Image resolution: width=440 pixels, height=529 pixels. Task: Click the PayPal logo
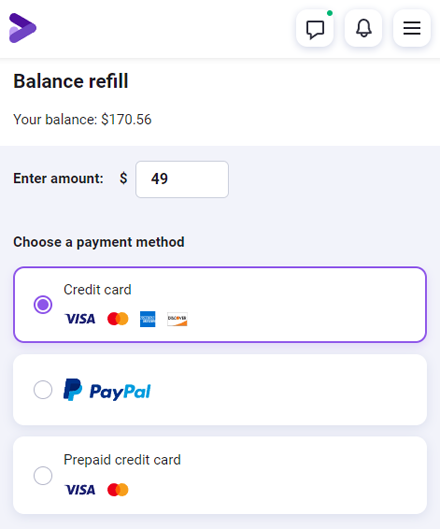click(107, 390)
